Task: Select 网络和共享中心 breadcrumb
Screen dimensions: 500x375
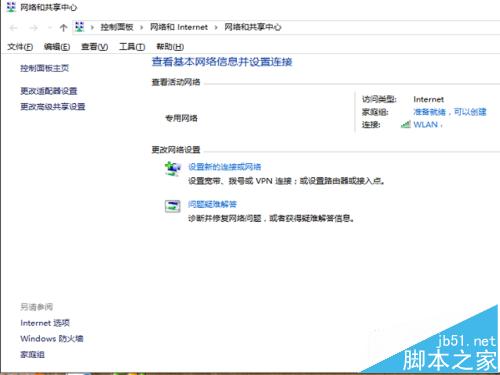Action: pyautogui.click(x=253, y=27)
